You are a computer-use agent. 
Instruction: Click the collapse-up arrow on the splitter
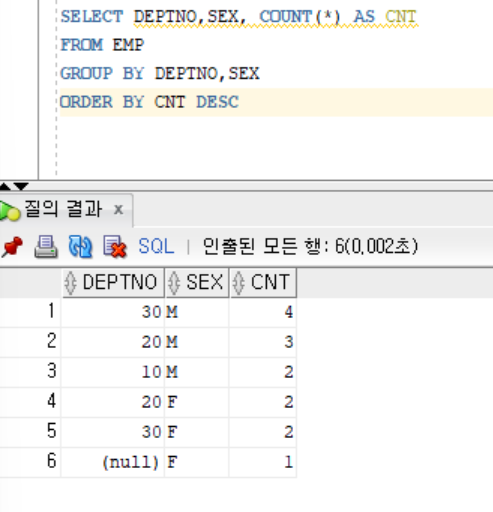pos(5,186)
